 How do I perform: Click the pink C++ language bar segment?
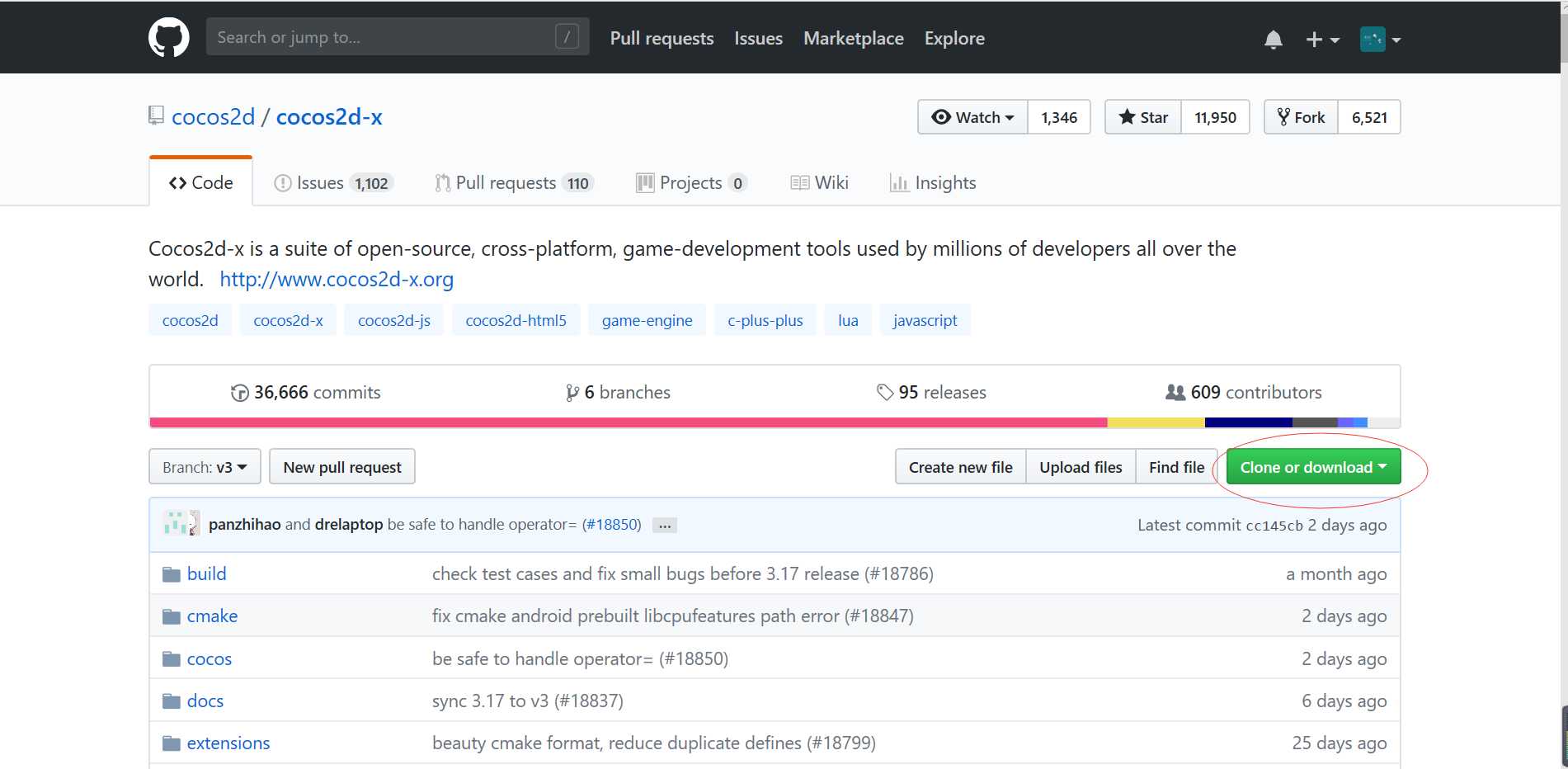(x=629, y=422)
